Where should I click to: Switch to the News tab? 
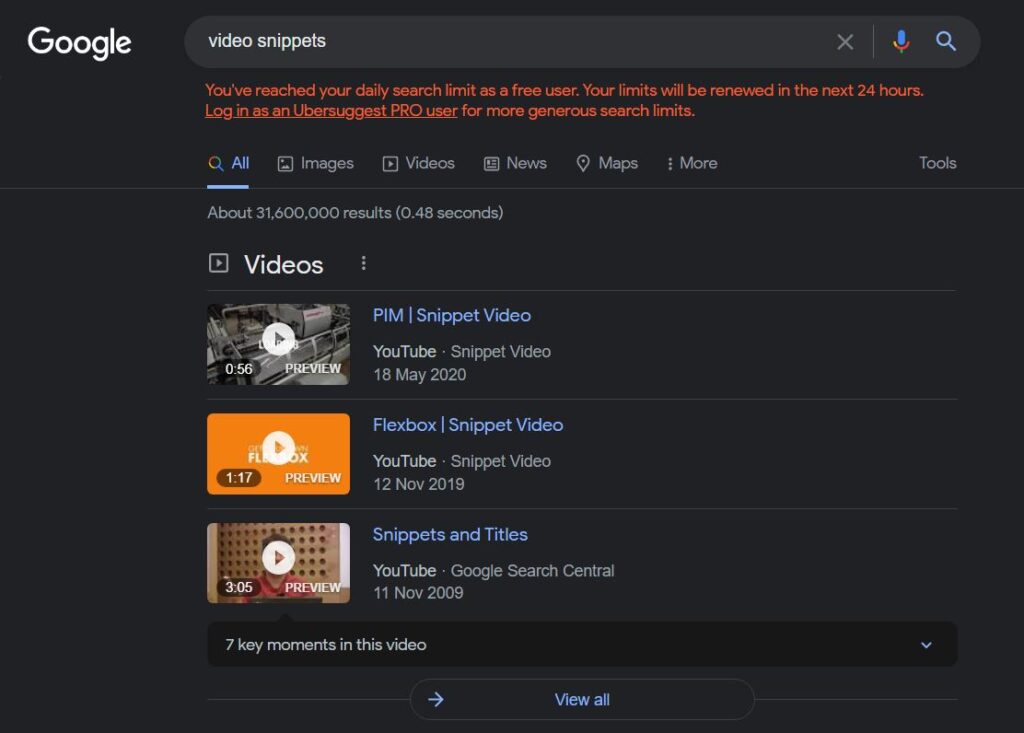click(515, 163)
